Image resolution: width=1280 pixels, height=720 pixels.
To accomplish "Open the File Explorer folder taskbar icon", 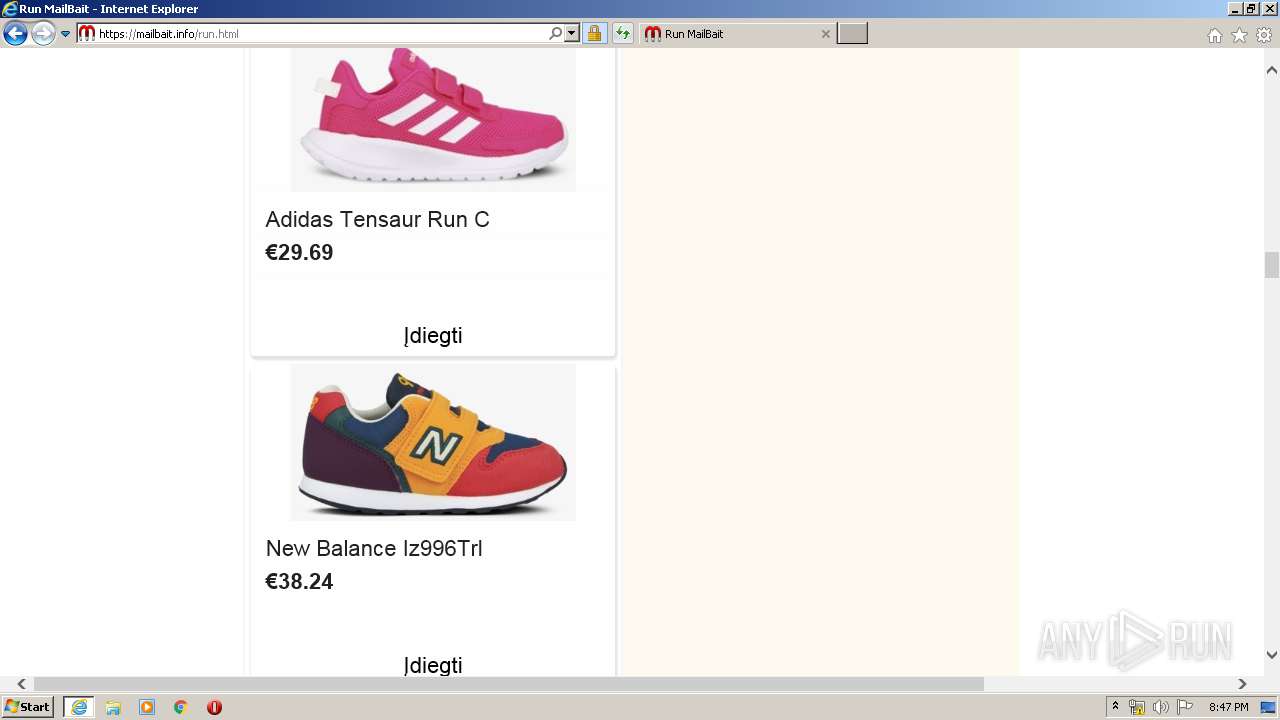I will pyautogui.click(x=113, y=707).
